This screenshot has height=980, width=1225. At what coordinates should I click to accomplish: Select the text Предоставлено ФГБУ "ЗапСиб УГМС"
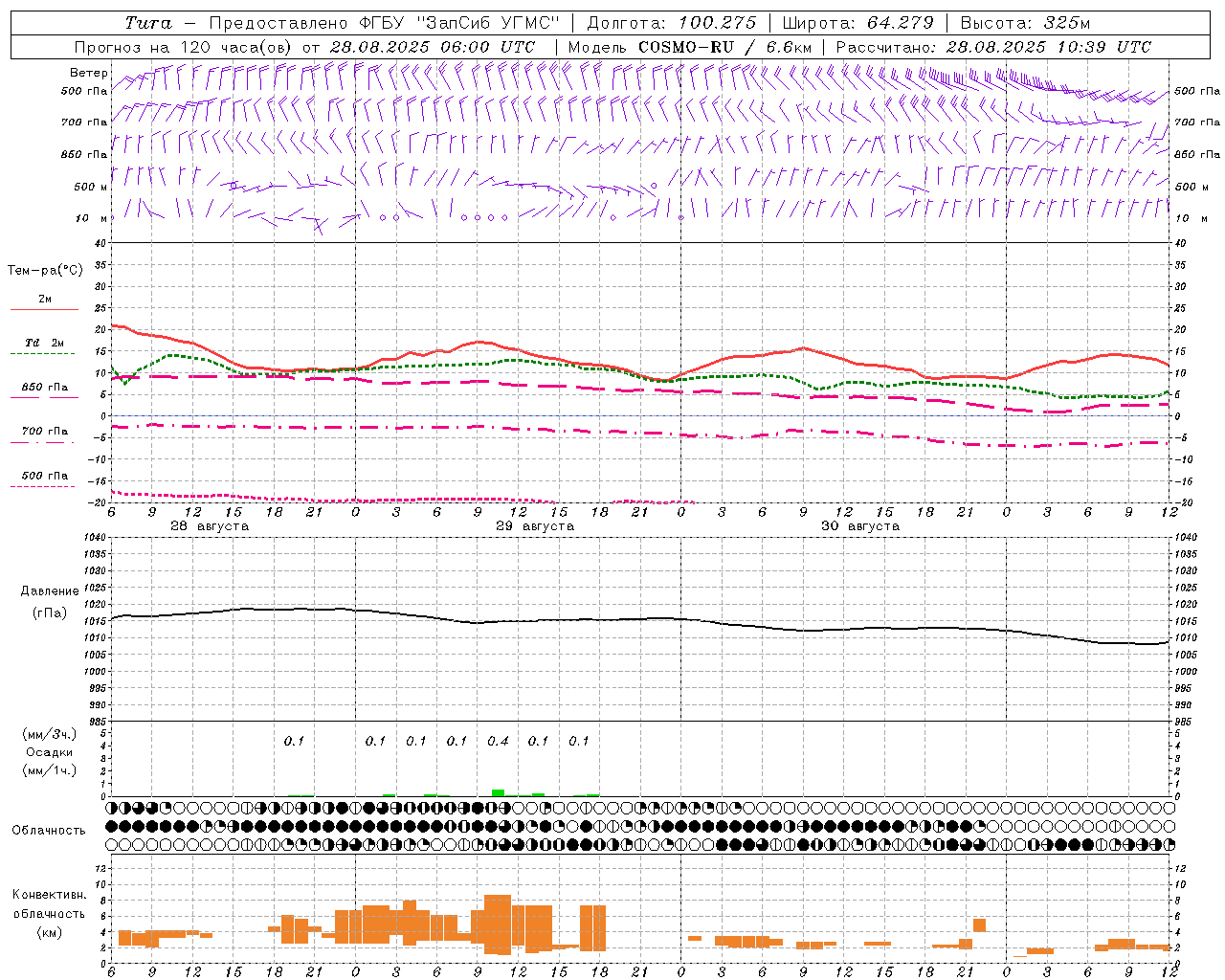coord(384,23)
